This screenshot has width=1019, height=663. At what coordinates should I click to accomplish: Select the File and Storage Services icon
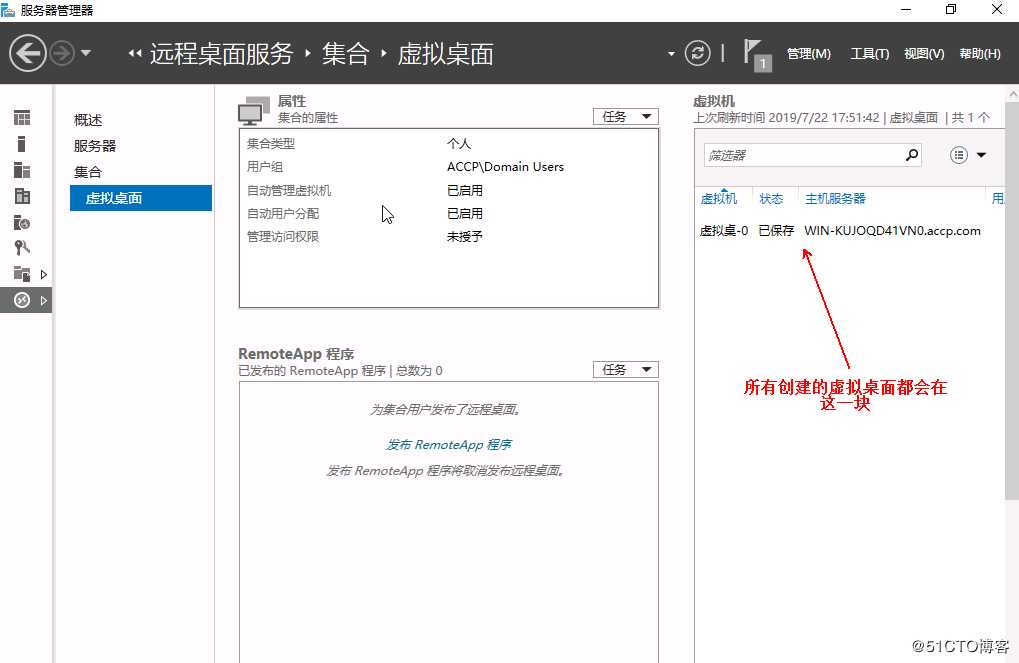click(22, 274)
